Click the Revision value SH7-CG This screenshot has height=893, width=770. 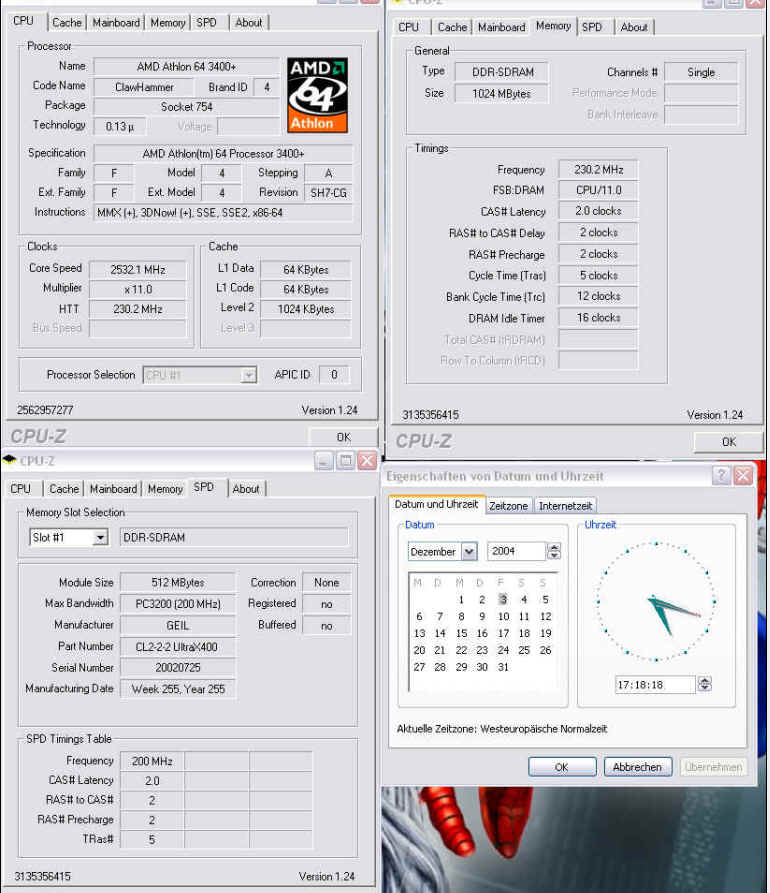329,193
